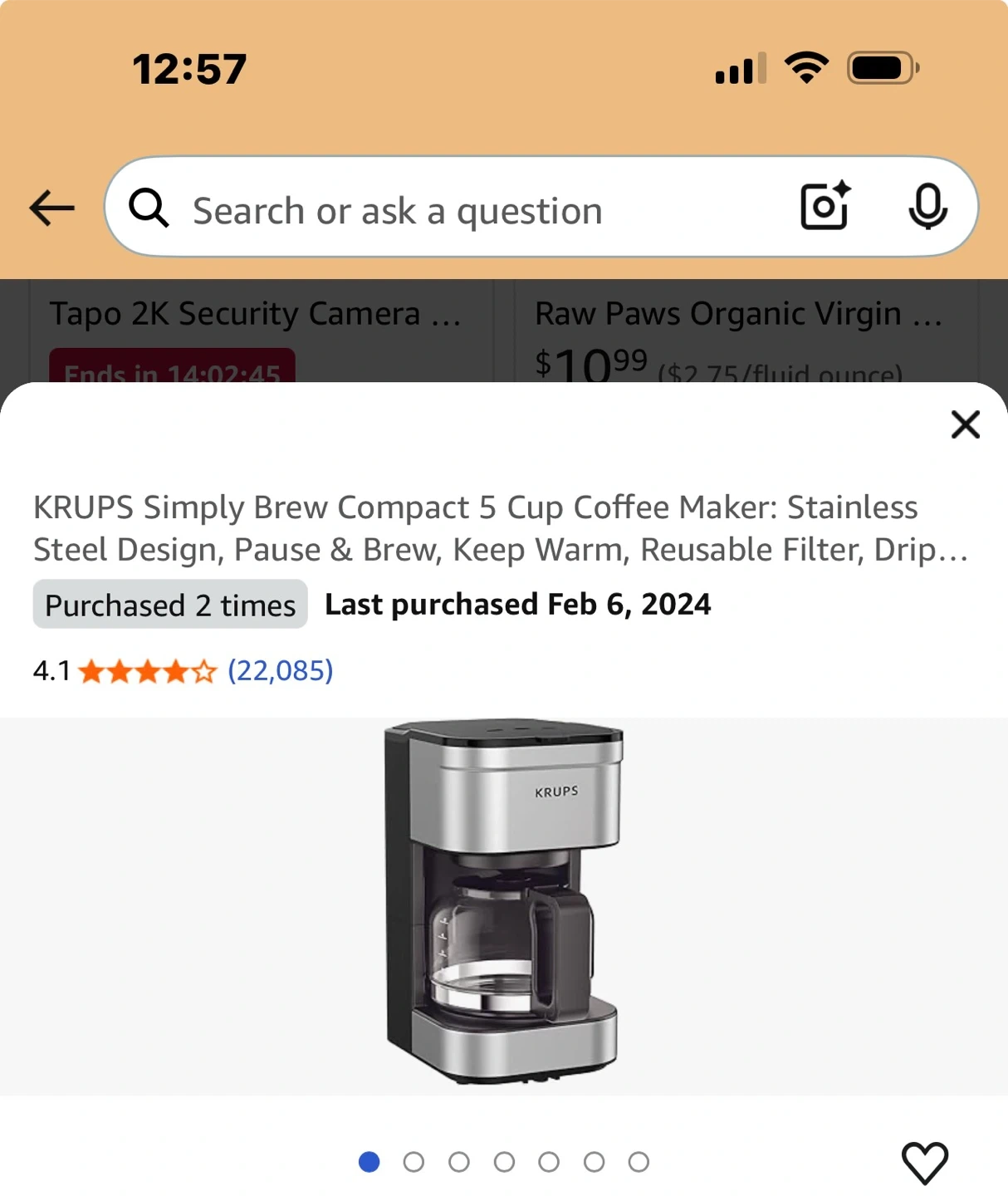Tap the KRUPS coffee maker image

pos(503,902)
